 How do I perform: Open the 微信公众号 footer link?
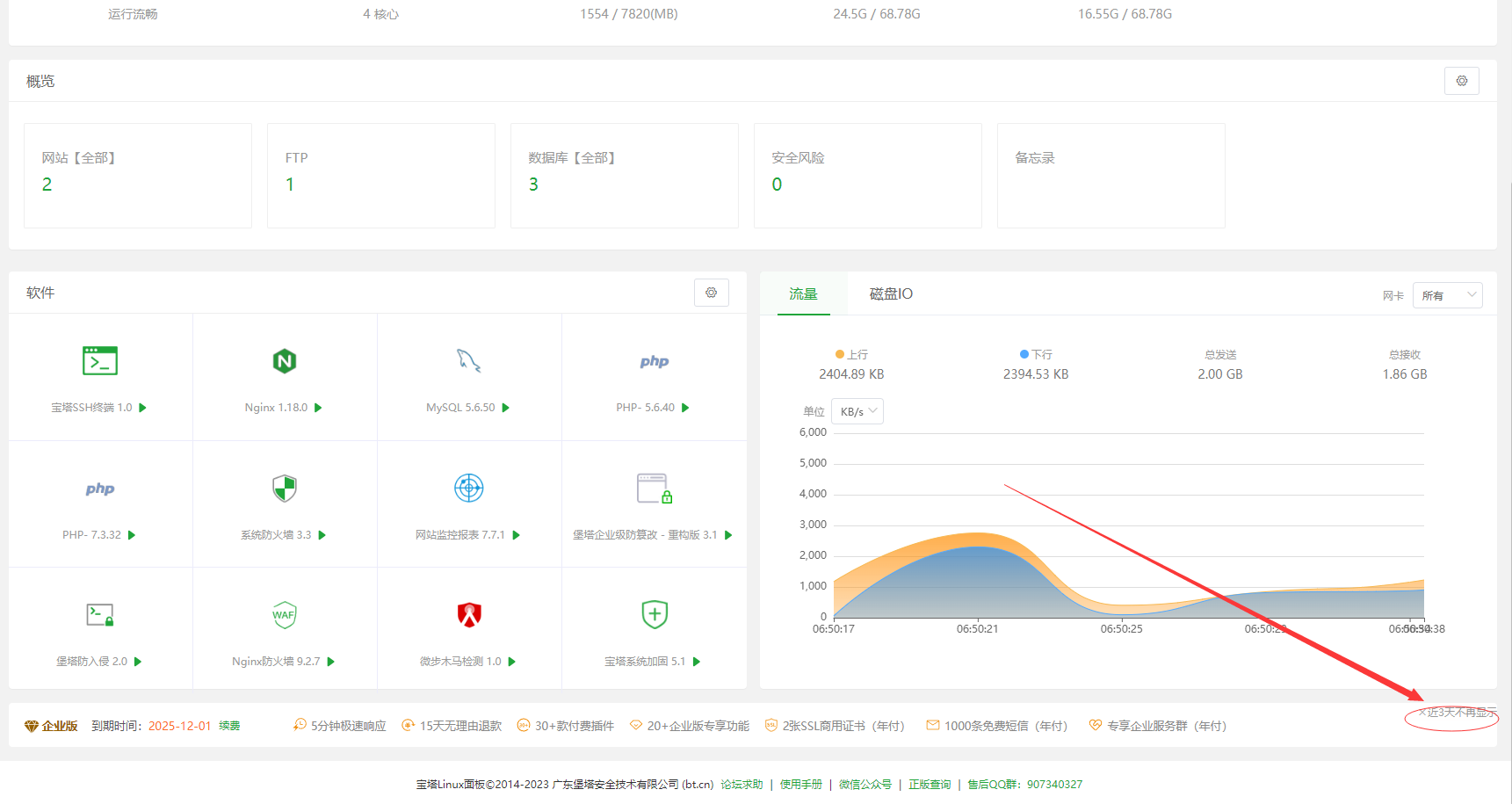click(x=865, y=785)
